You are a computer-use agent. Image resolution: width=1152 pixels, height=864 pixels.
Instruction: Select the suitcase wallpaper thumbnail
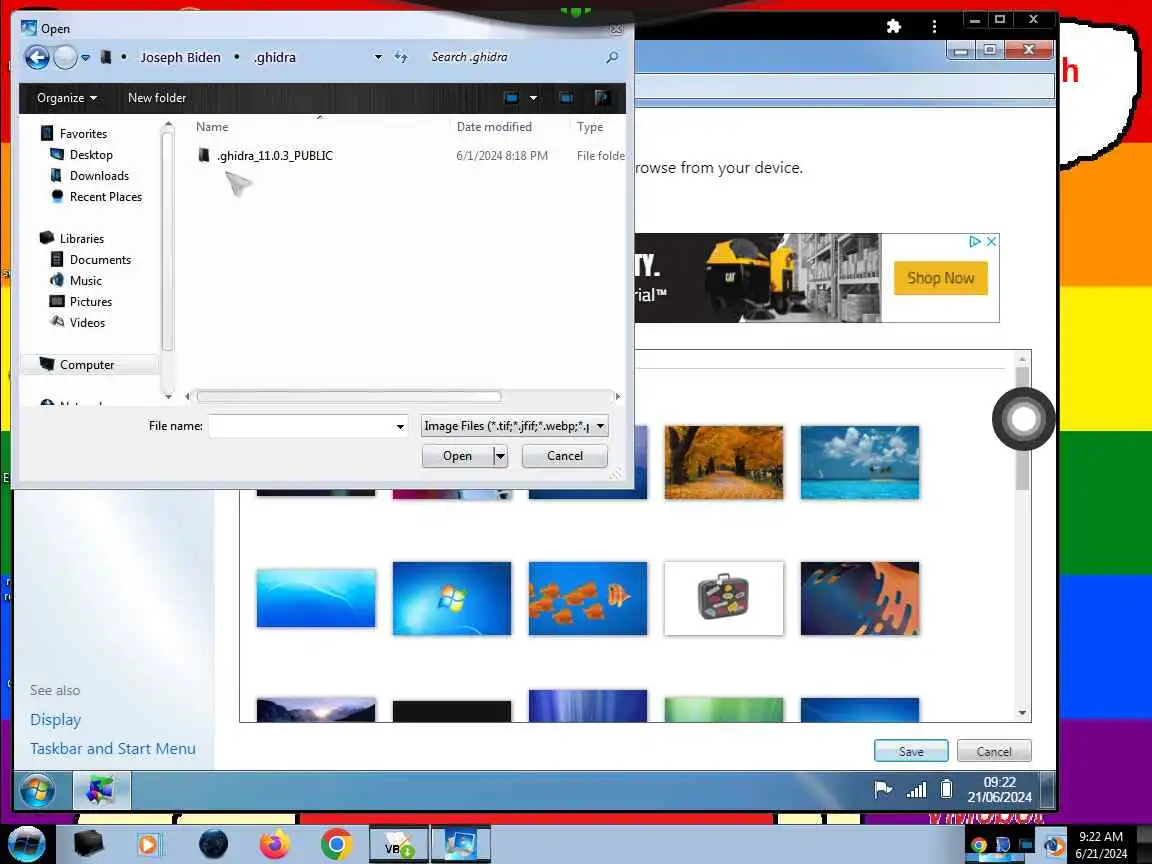tap(724, 598)
